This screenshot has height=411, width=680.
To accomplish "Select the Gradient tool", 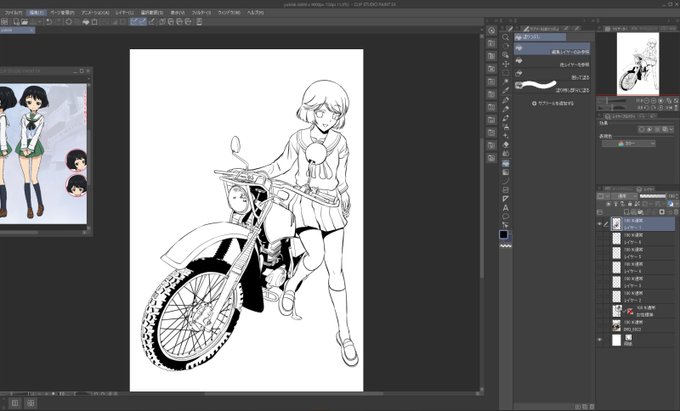I will [x=505, y=172].
